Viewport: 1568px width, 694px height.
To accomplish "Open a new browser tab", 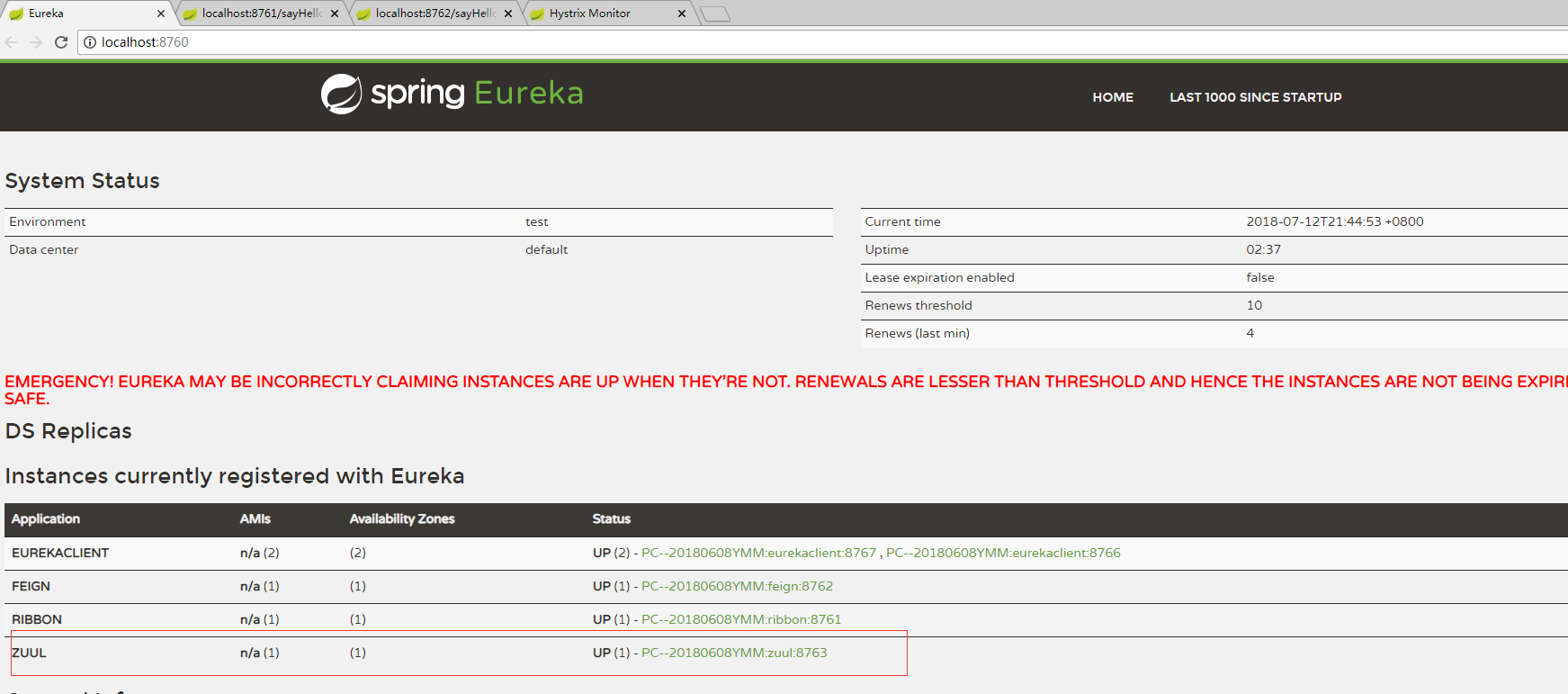I will pyautogui.click(x=715, y=14).
